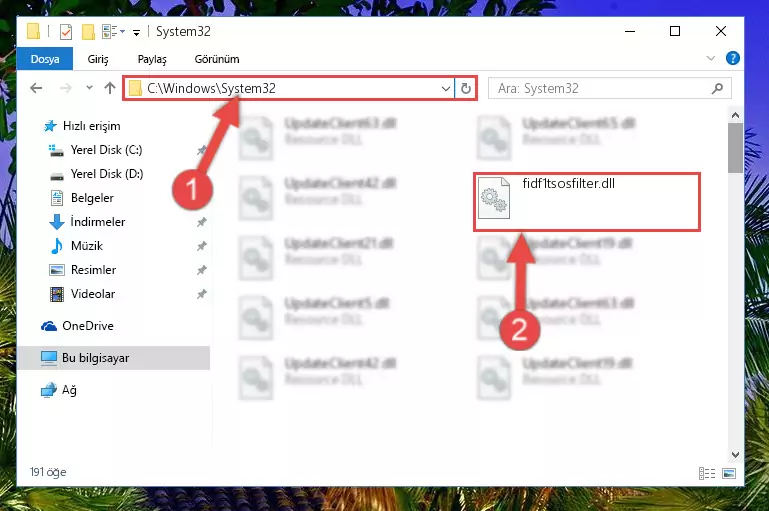Click the file list scroll down arrow
The image size is (769, 511).
coord(735,455)
